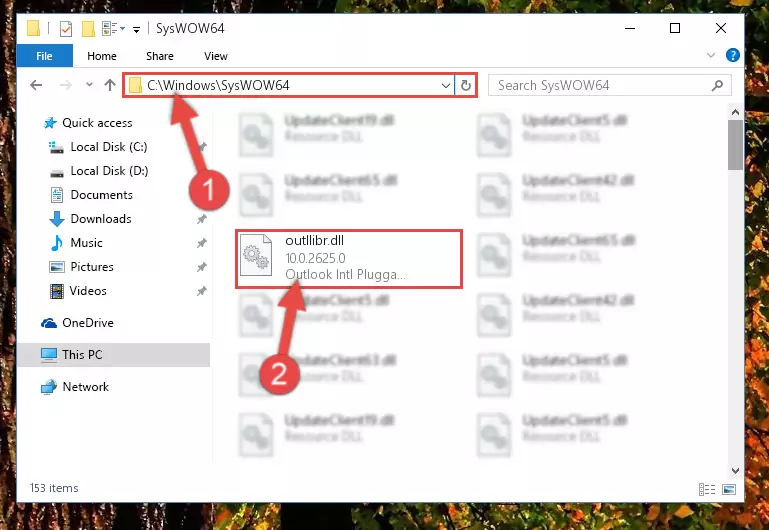
Task: Click the Search SysWOW64 box
Action: [x=610, y=85]
